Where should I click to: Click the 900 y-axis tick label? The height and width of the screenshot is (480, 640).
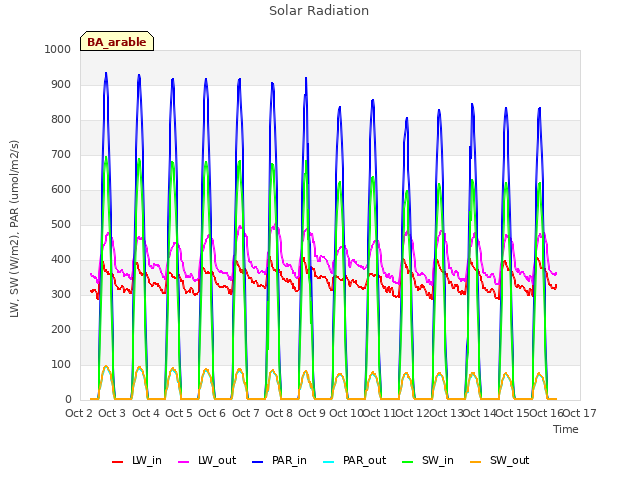tap(61, 84)
